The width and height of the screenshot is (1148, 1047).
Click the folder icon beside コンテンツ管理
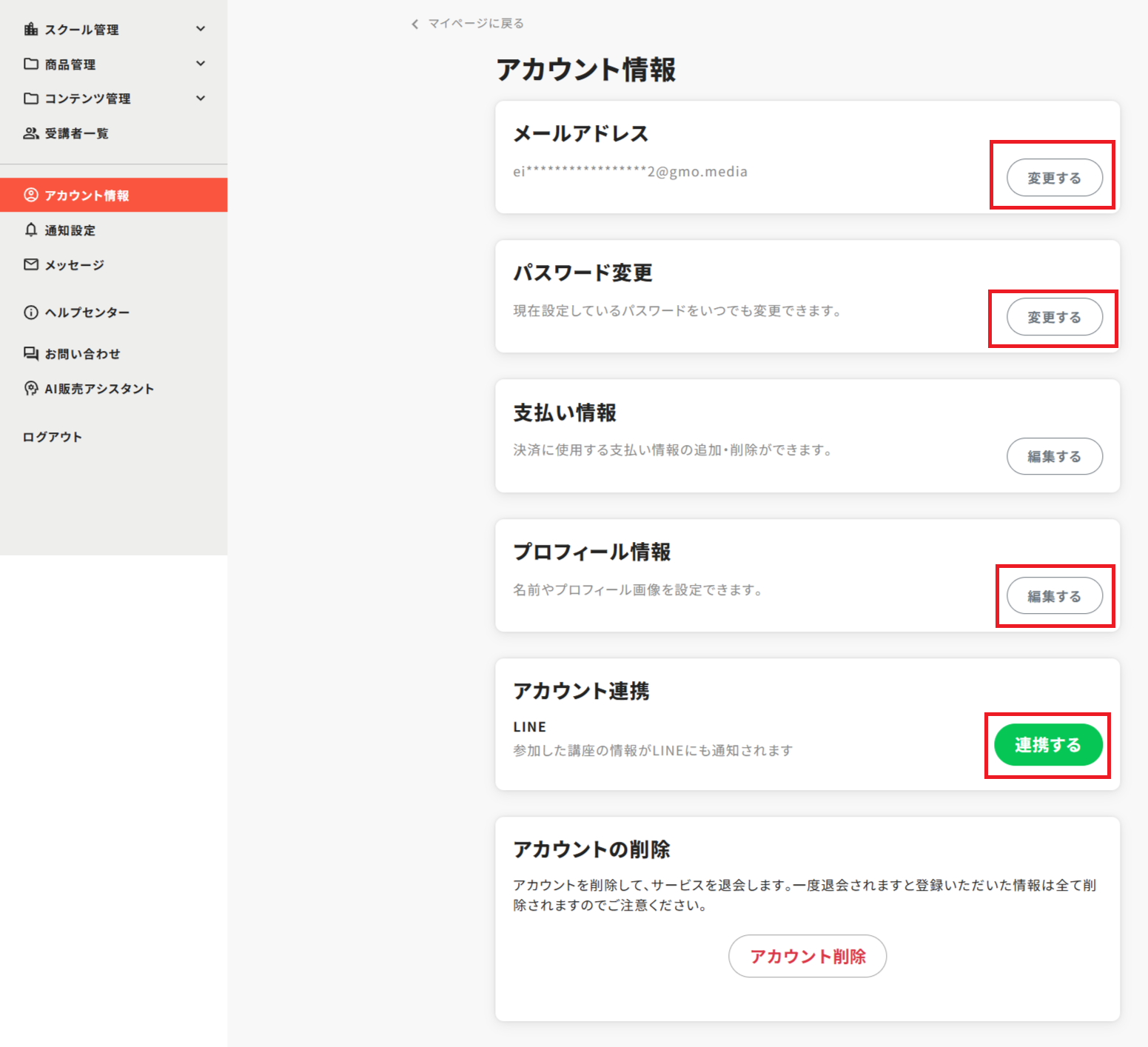30,98
